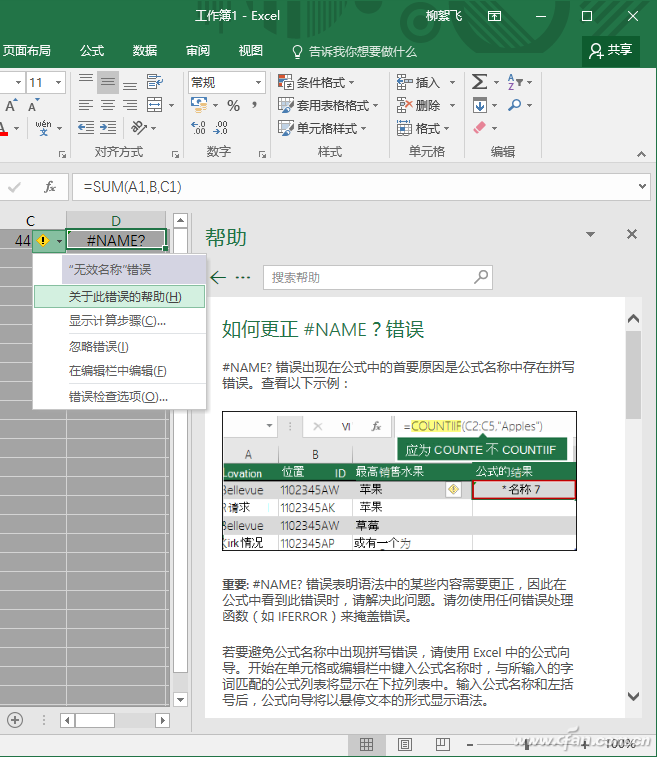Choose 在编辑栏中编辑 from the error menu
The width and height of the screenshot is (657, 757).
click(119, 371)
